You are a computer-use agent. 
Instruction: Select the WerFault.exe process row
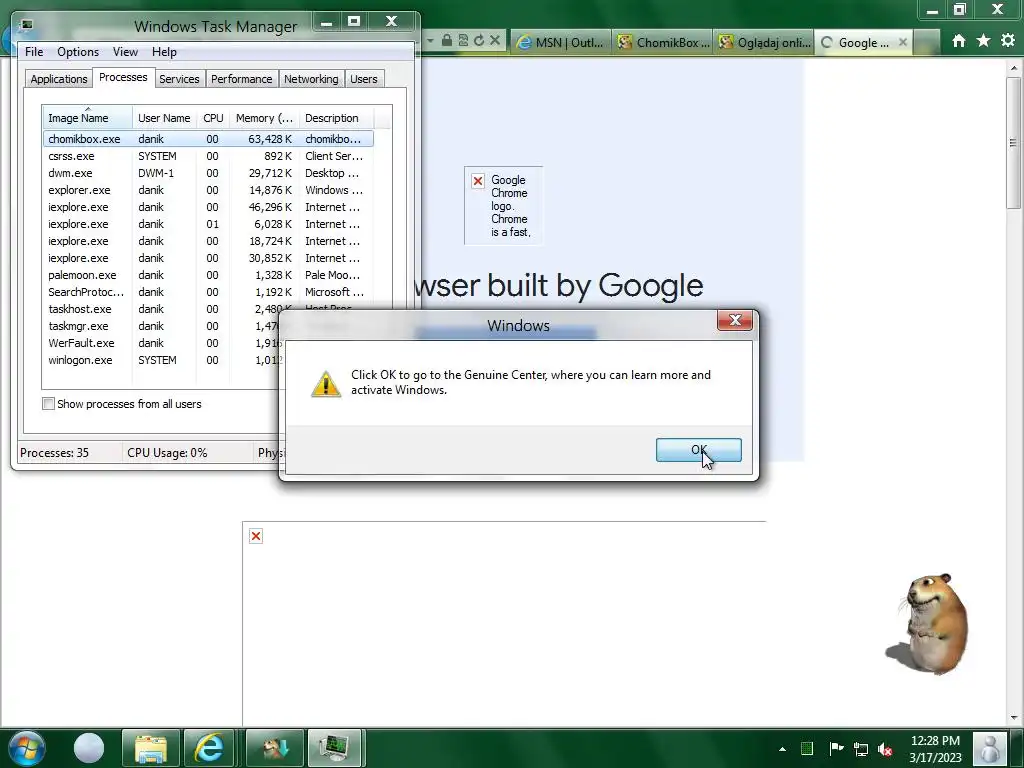click(x=161, y=343)
